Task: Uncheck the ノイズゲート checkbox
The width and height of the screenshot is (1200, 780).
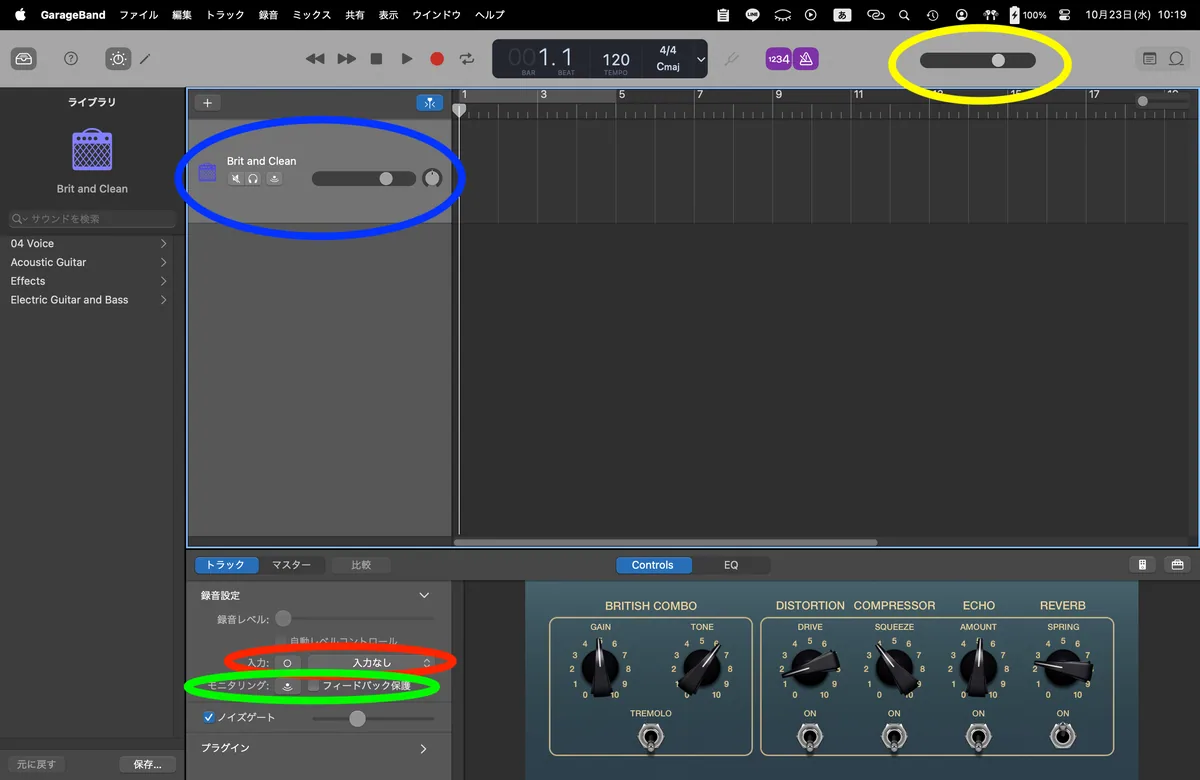Action: pyautogui.click(x=209, y=717)
